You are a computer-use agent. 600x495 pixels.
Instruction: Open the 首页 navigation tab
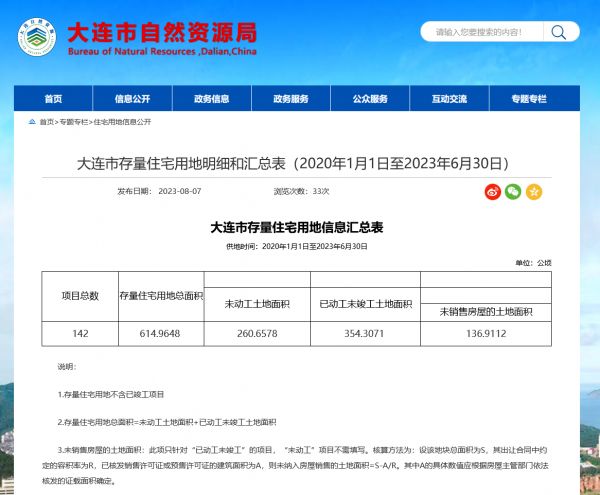53,99
